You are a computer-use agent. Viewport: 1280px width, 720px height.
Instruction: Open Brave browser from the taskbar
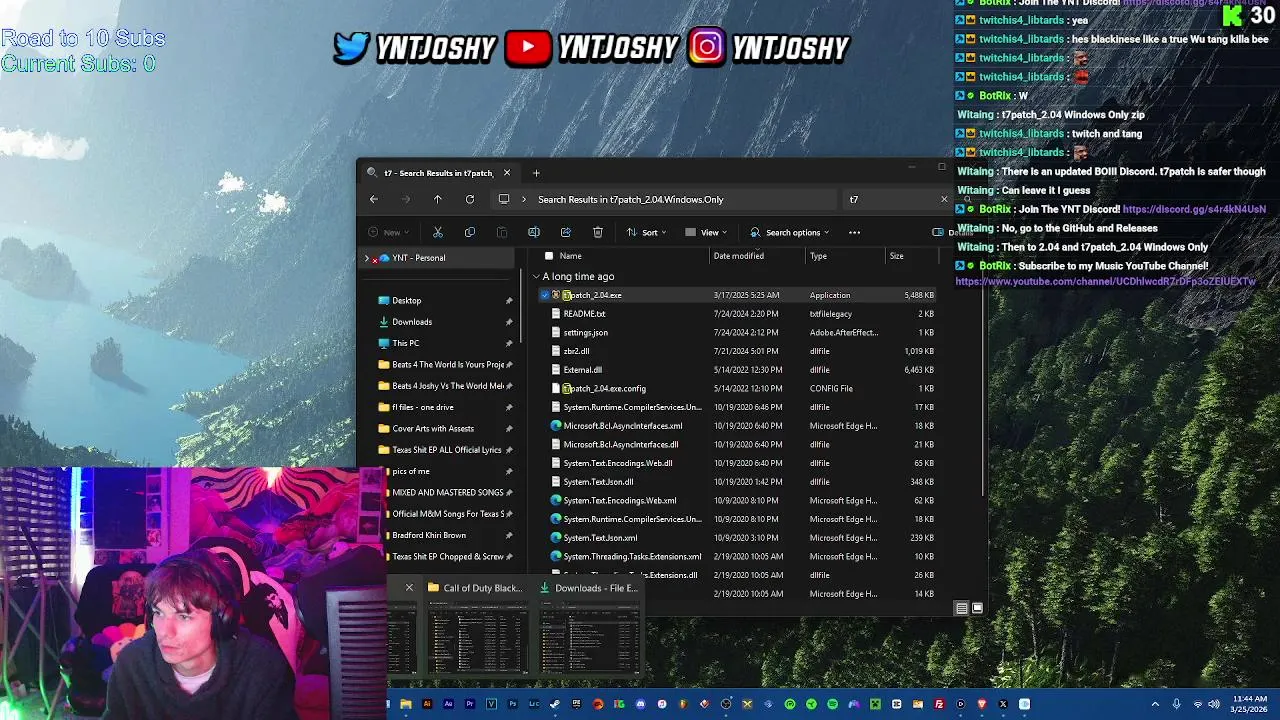[982, 704]
